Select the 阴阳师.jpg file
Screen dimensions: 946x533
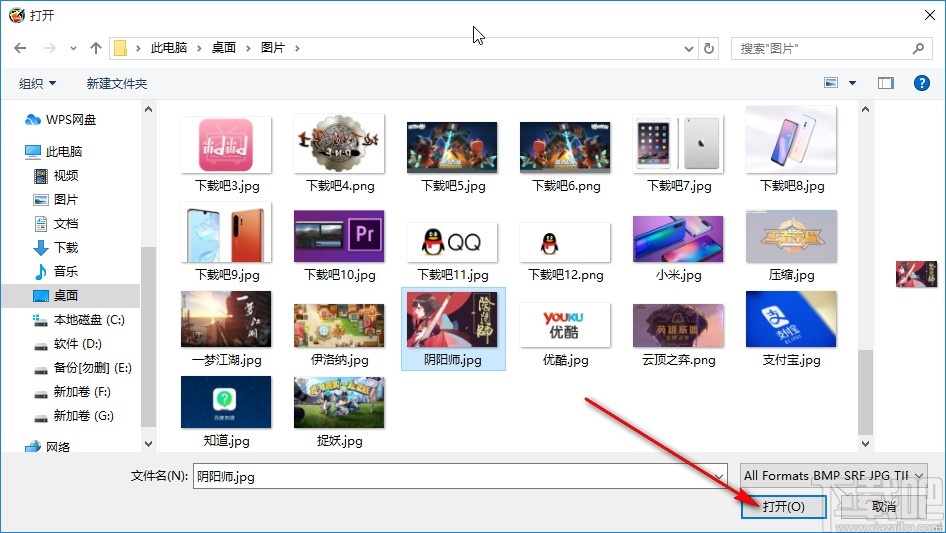(x=452, y=330)
